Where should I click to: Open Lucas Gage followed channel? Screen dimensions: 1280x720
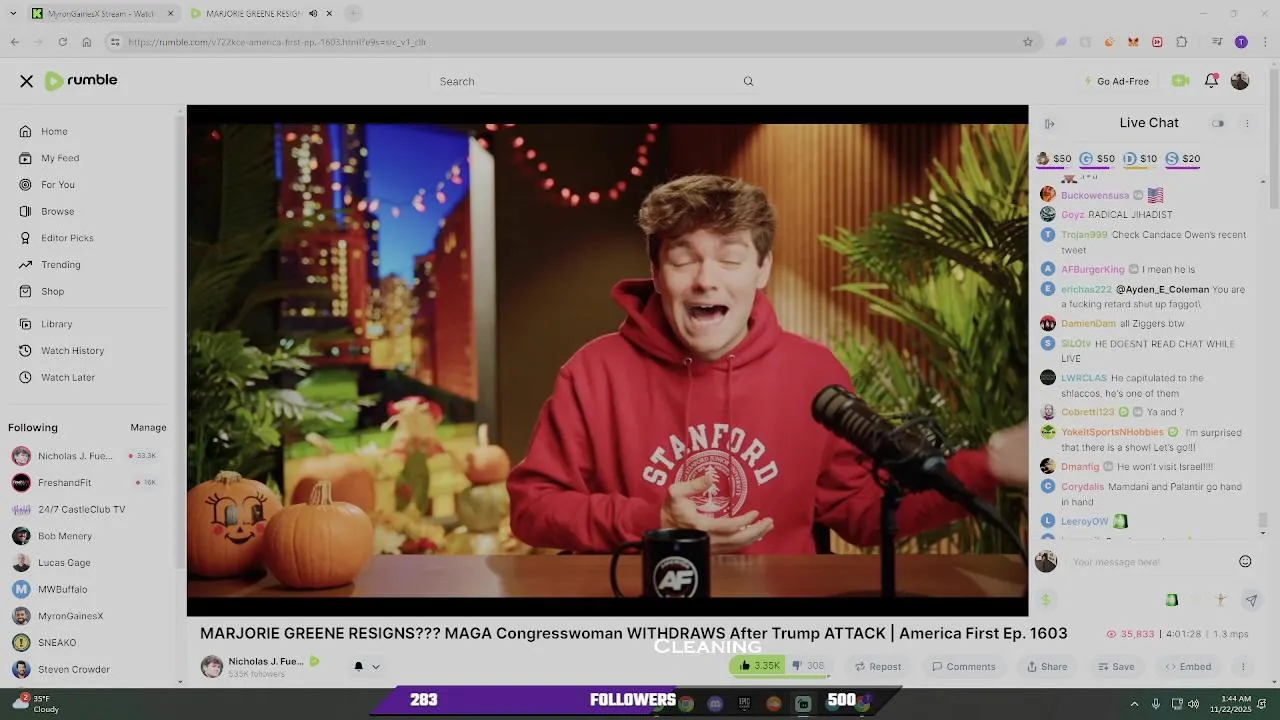point(64,563)
